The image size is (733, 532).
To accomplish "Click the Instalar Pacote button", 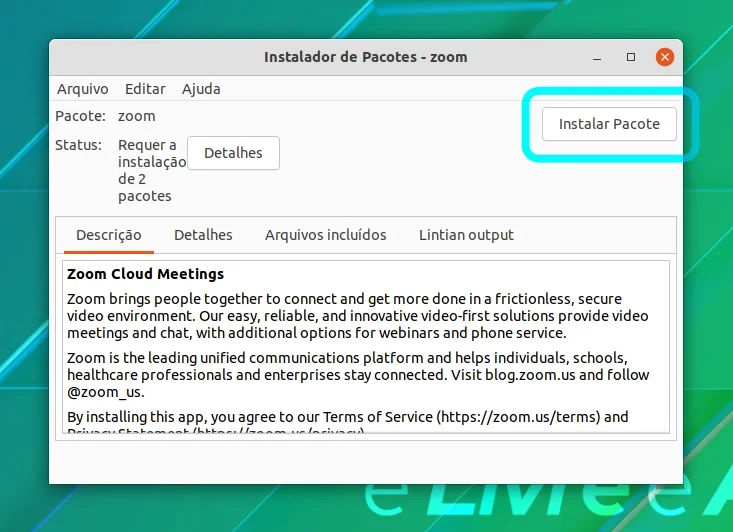I will tap(609, 124).
